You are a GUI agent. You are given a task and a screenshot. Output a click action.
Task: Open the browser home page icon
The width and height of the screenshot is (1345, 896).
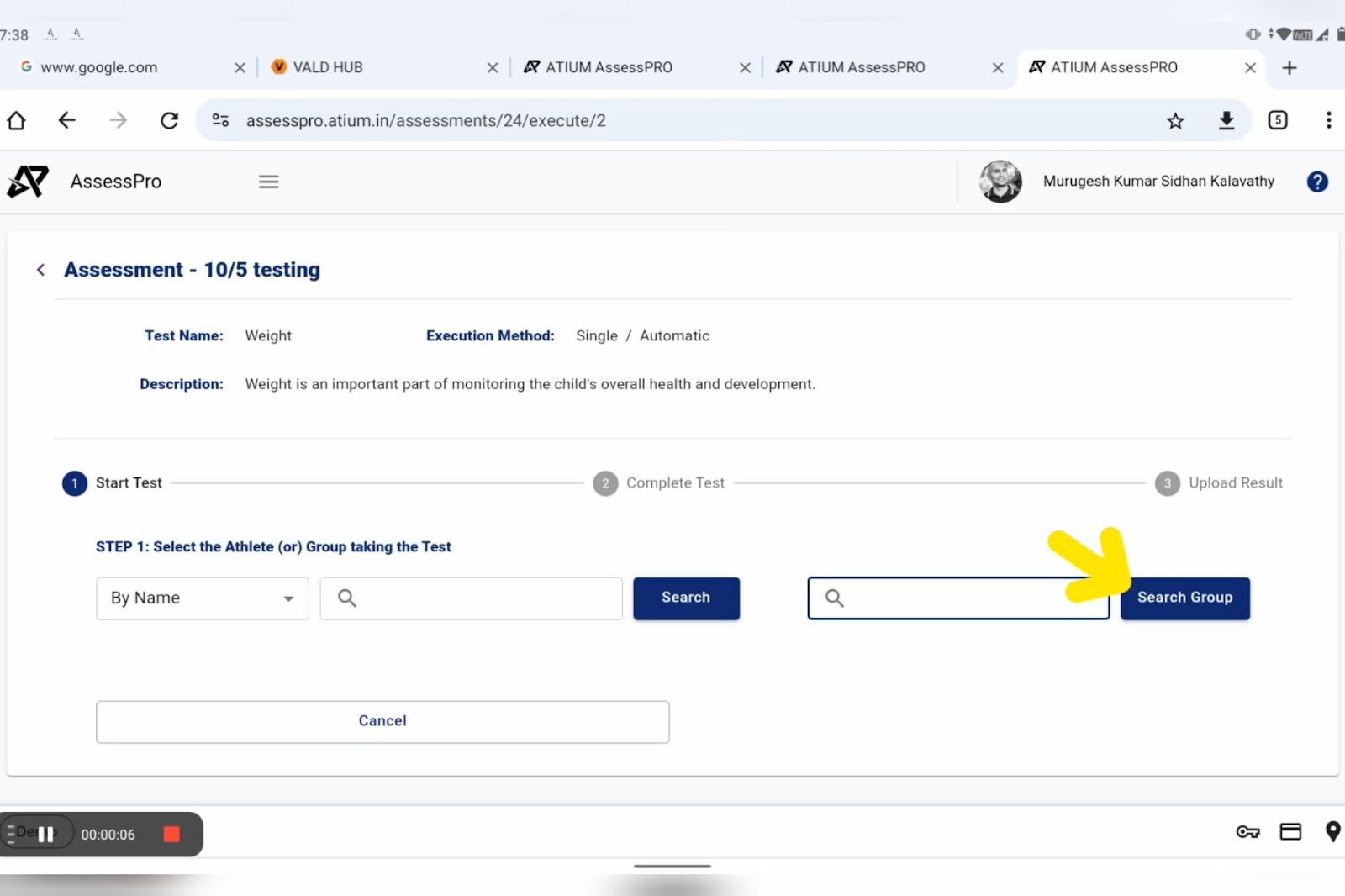pos(16,121)
